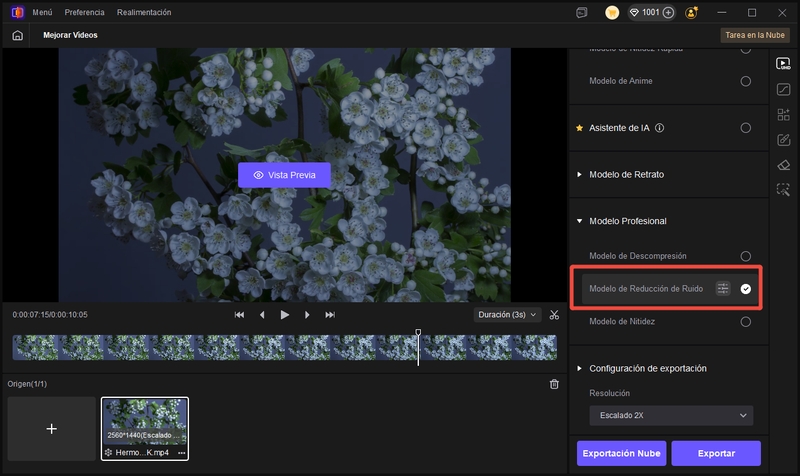Toggle the checked Modelo de Reducción de Ruido
800x476 pixels.
(745, 289)
